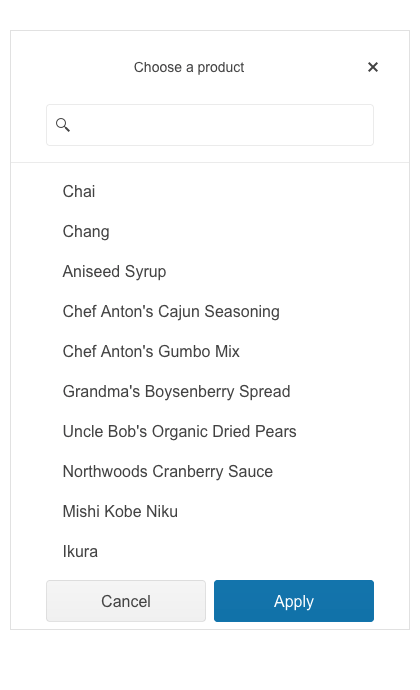Viewport: 420px width, 690px height.
Task: Close the Choose a product dialog
Action: tap(372, 67)
